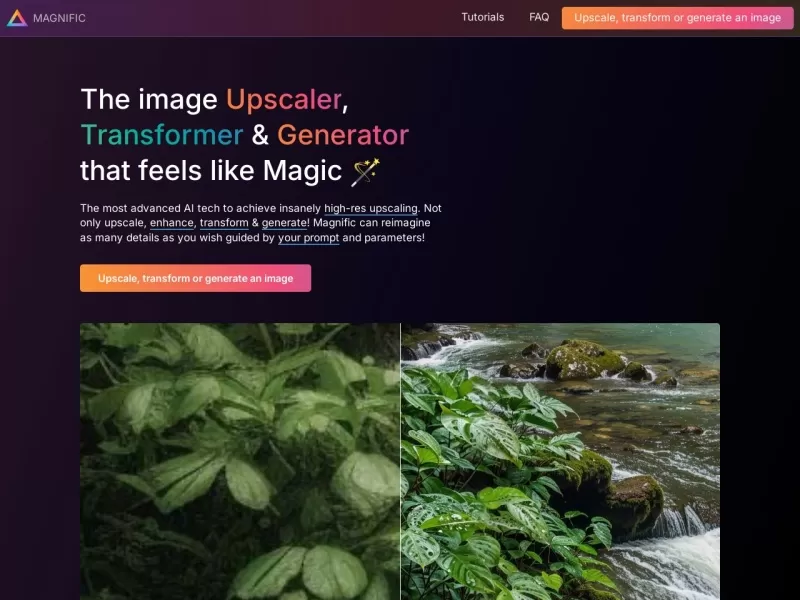
Task: Follow the high-res upscaling link
Action: click(371, 208)
